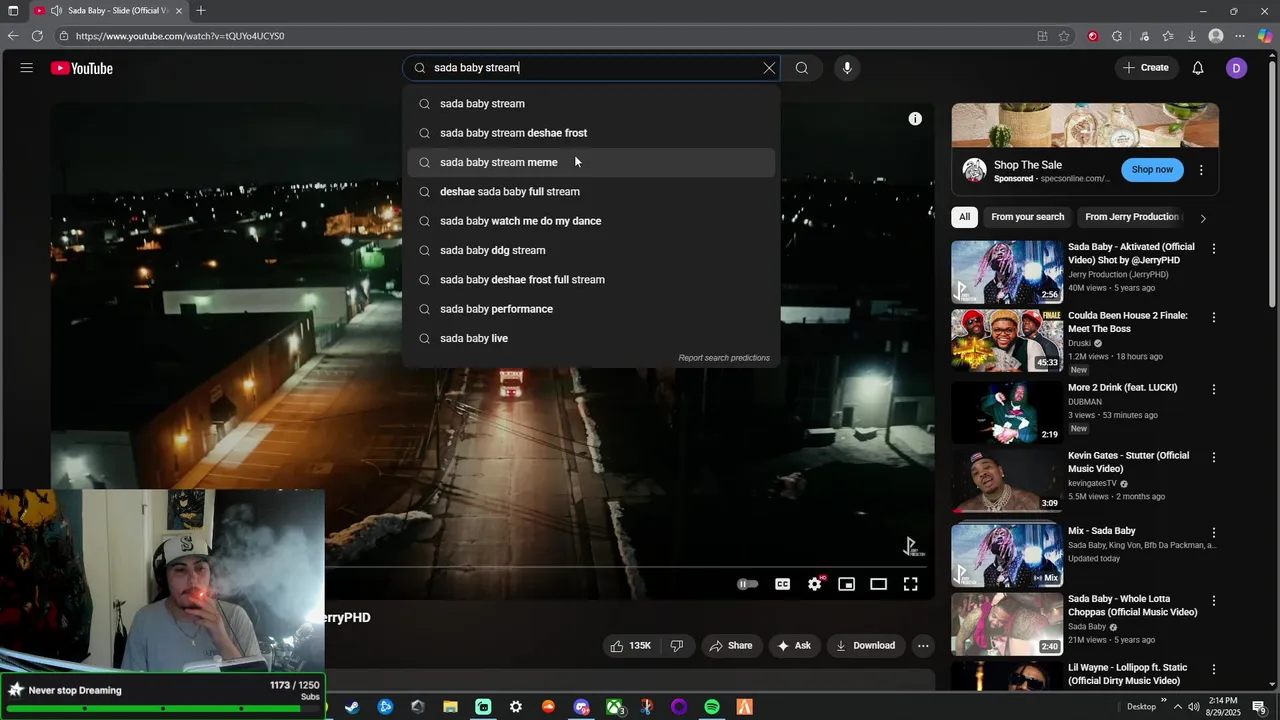Open the sponsored ad options menu
The image size is (1280, 720).
pos(1201,170)
